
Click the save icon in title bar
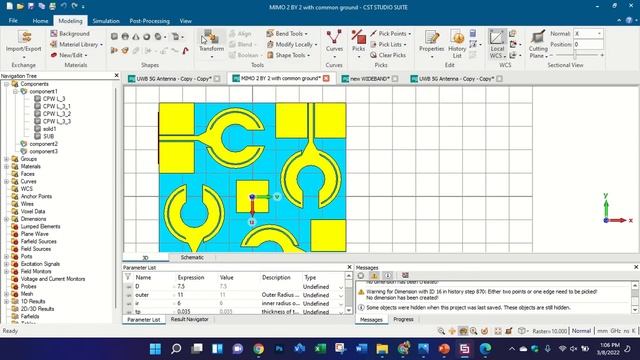click(31, 6)
